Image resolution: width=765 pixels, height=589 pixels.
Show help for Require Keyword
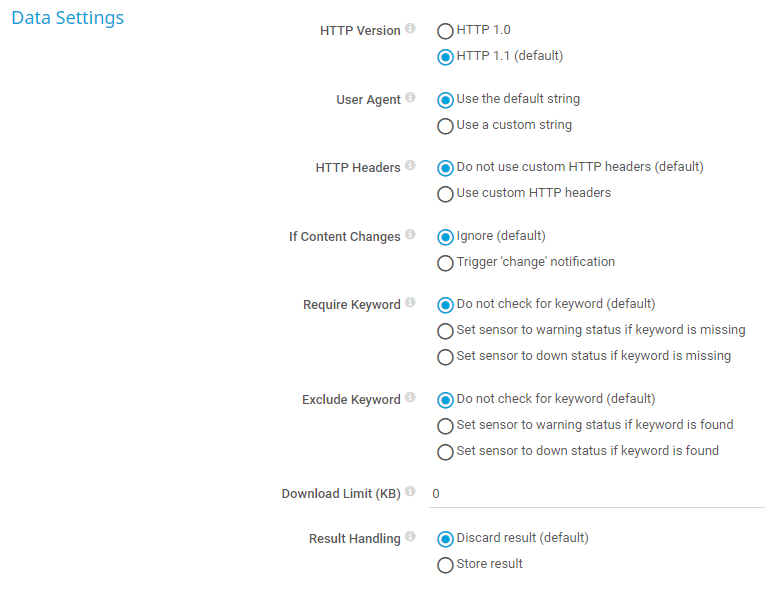click(x=411, y=304)
